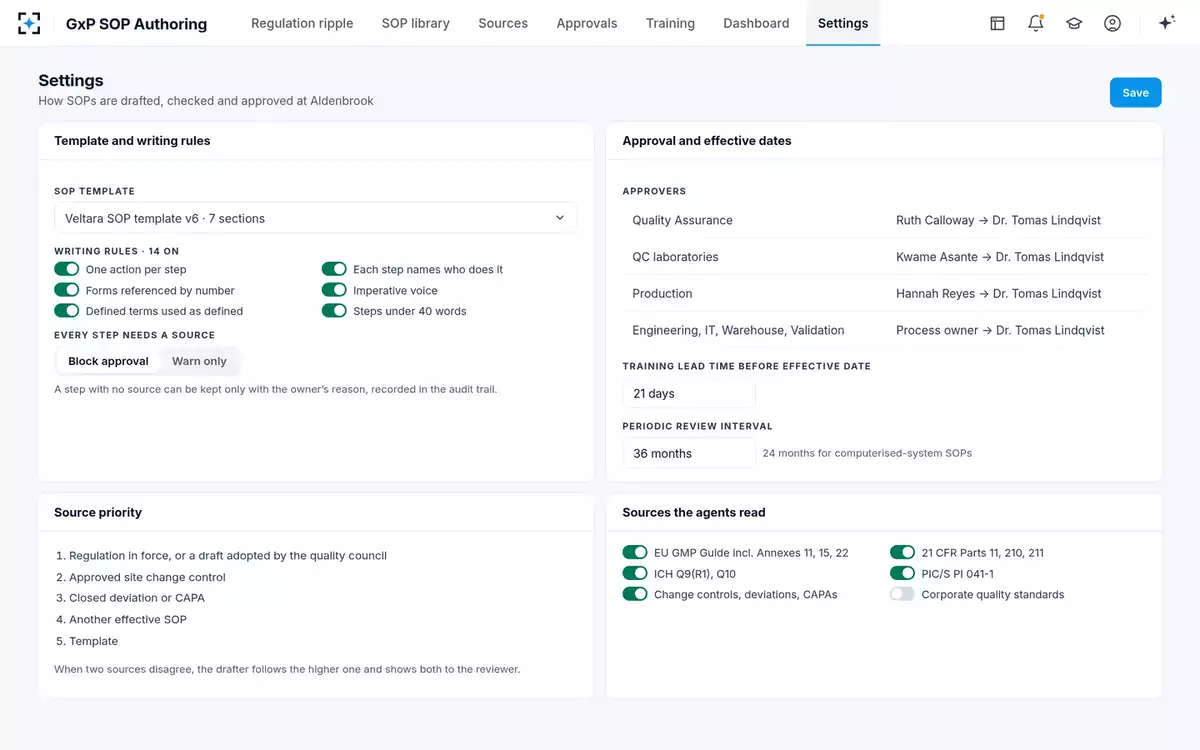Select Warn only option

point(199,361)
